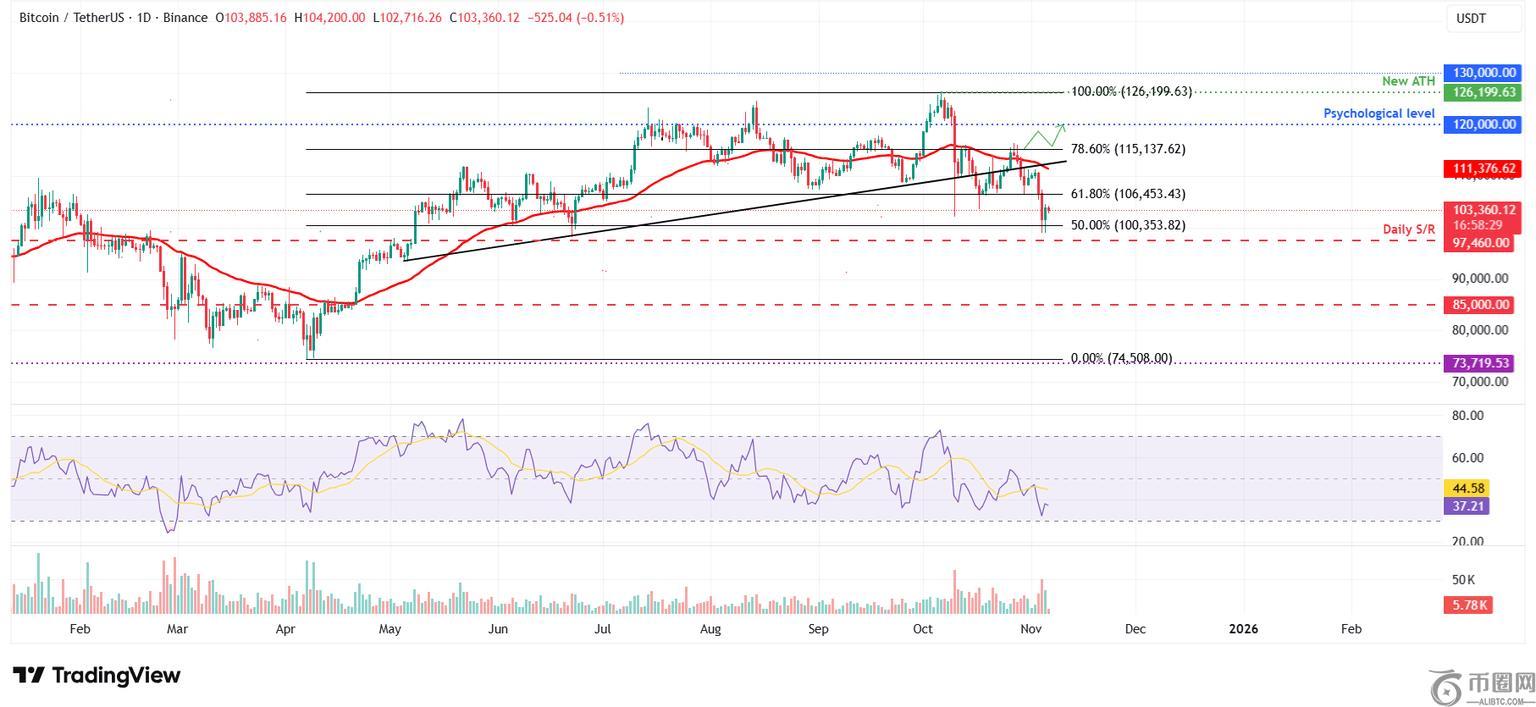Click the current price label 103,360.12

pos(1479,210)
